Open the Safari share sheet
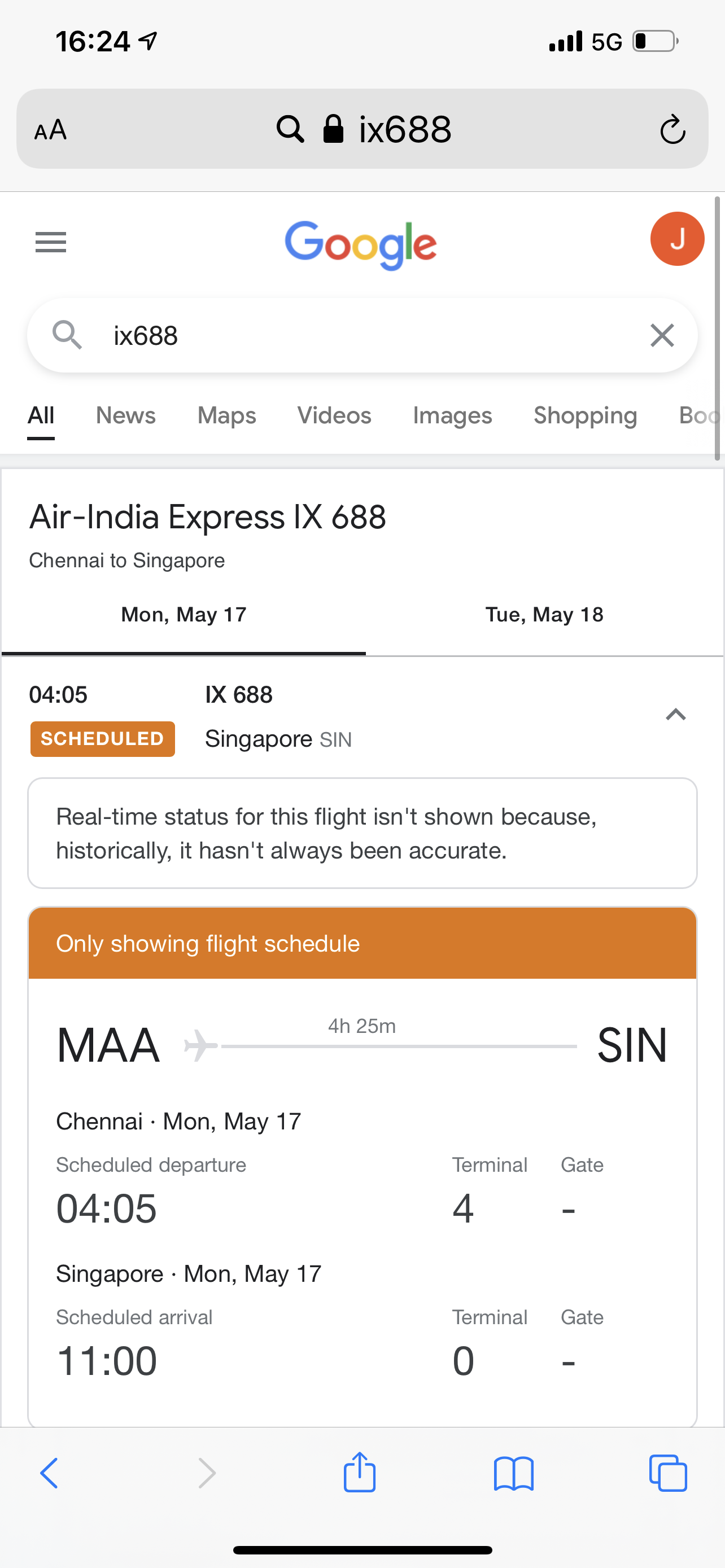 coord(360,1473)
